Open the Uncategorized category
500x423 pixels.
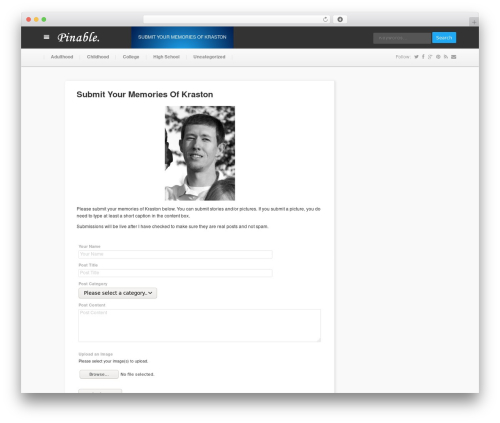pos(209,57)
